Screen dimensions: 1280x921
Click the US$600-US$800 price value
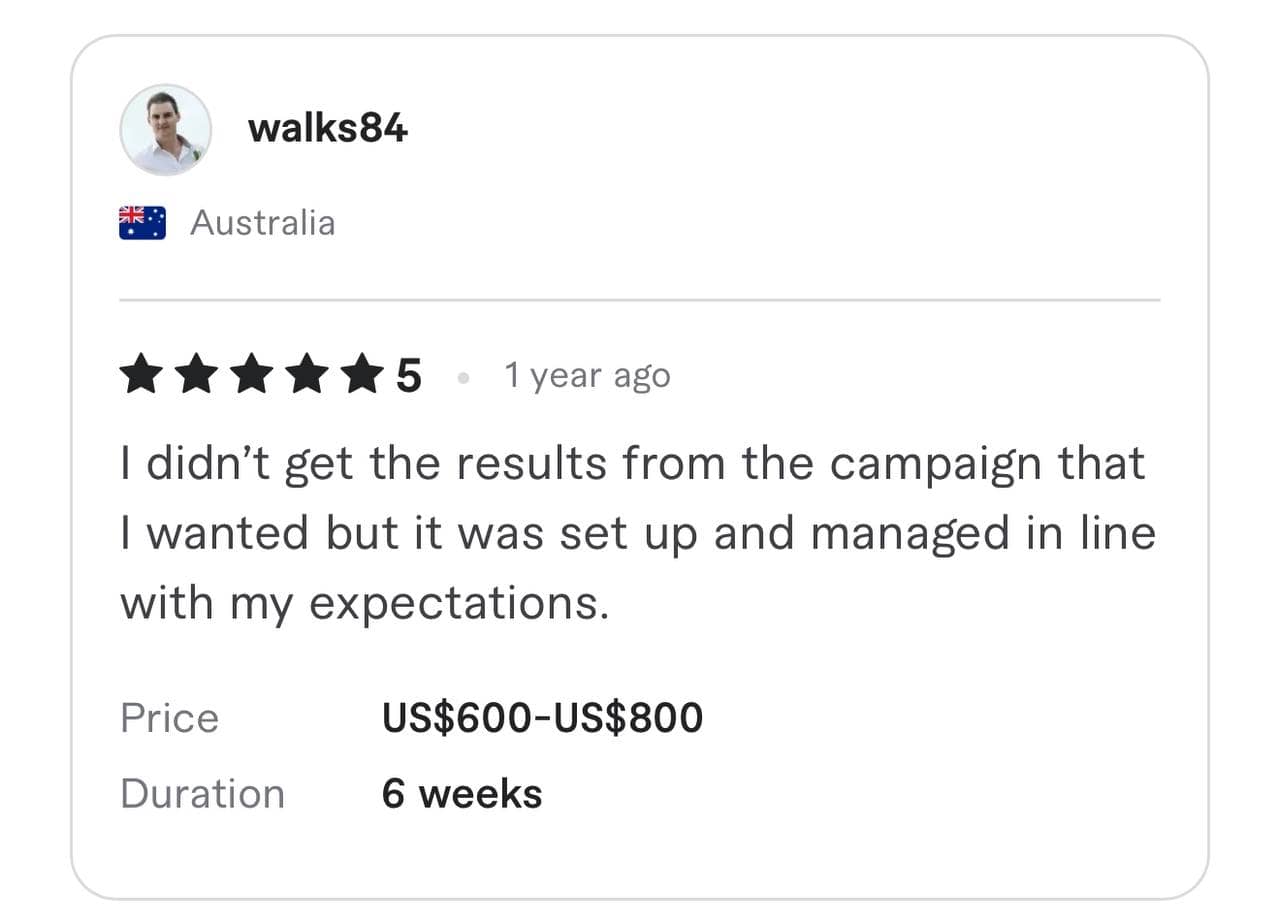pyautogui.click(x=542, y=718)
